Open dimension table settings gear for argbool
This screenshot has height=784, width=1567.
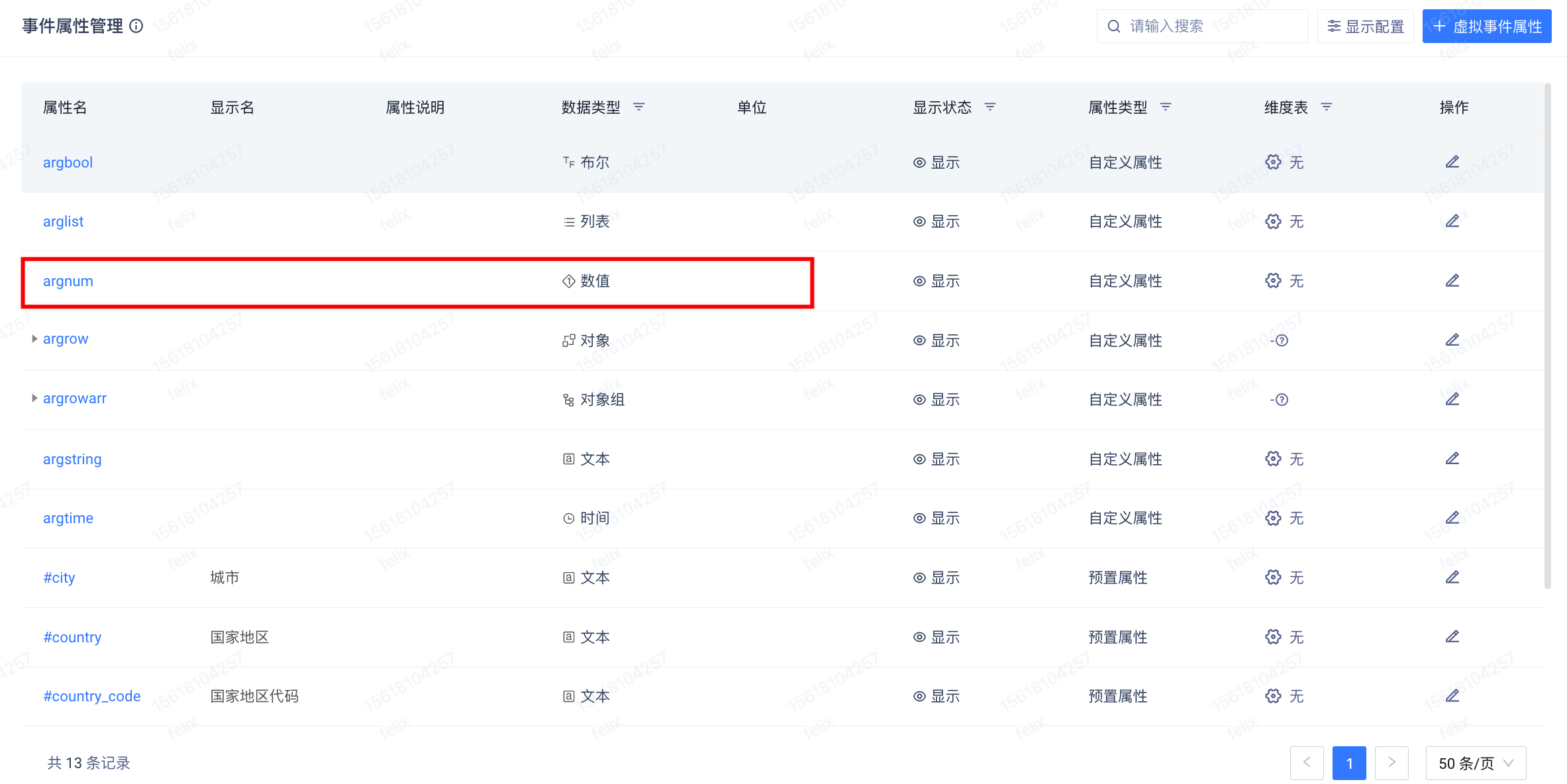[1273, 162]
